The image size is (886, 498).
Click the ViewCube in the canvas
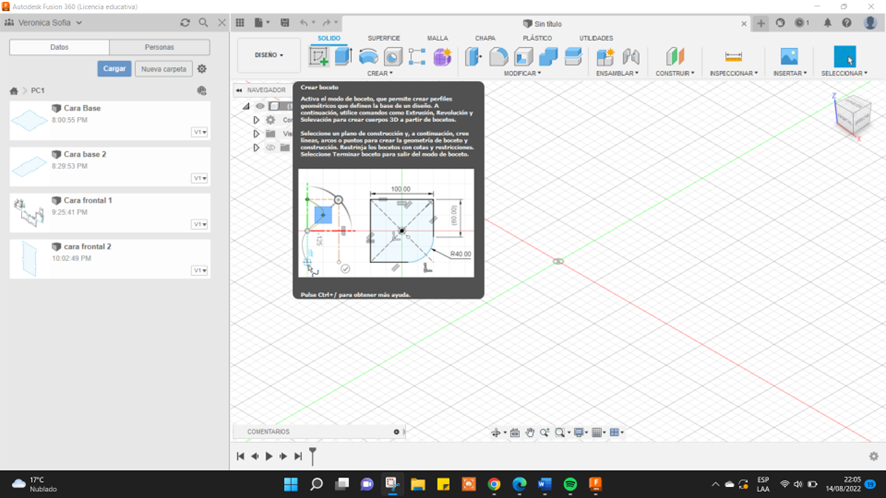click(x=852, y=115)
